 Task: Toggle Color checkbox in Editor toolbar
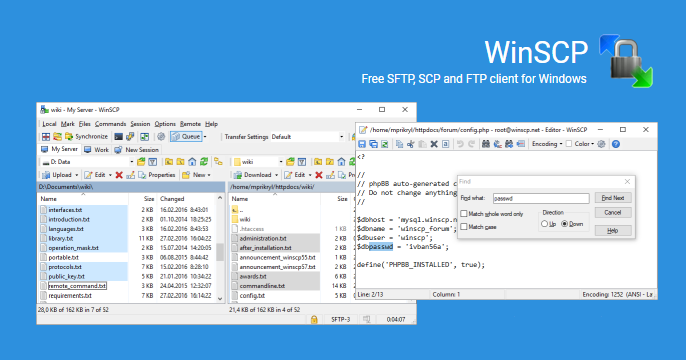pos(569,144)
